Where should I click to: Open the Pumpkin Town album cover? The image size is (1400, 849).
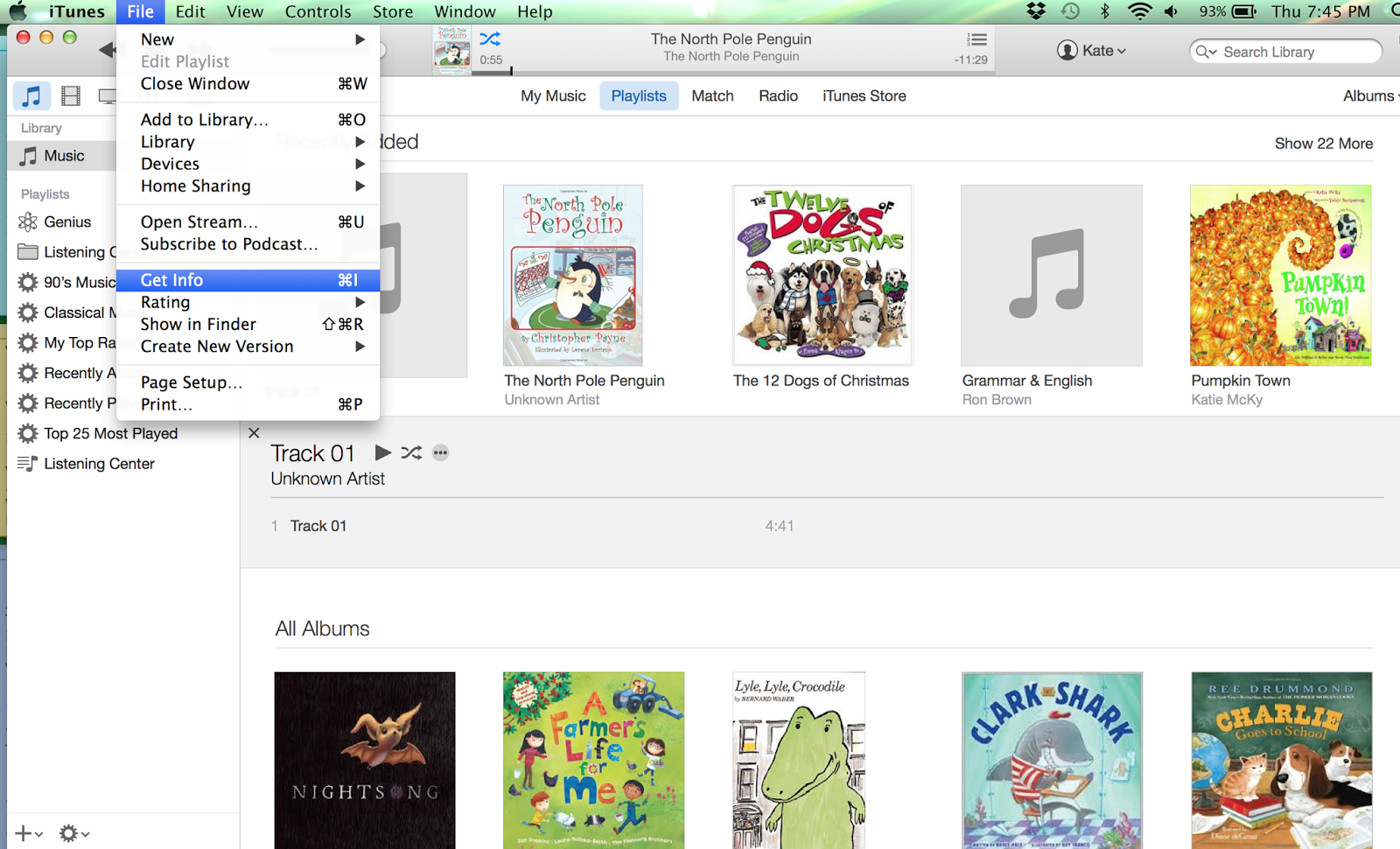pos(1281,275)
